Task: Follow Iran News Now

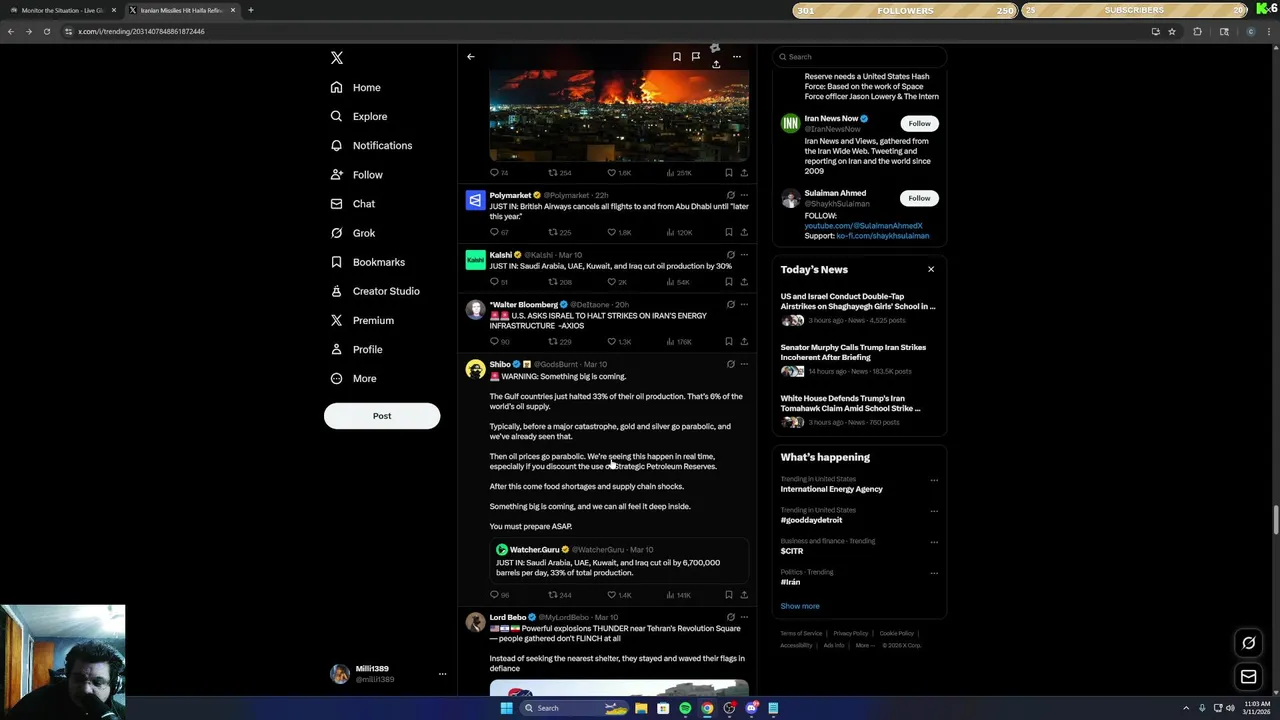Action: [919, 123]
